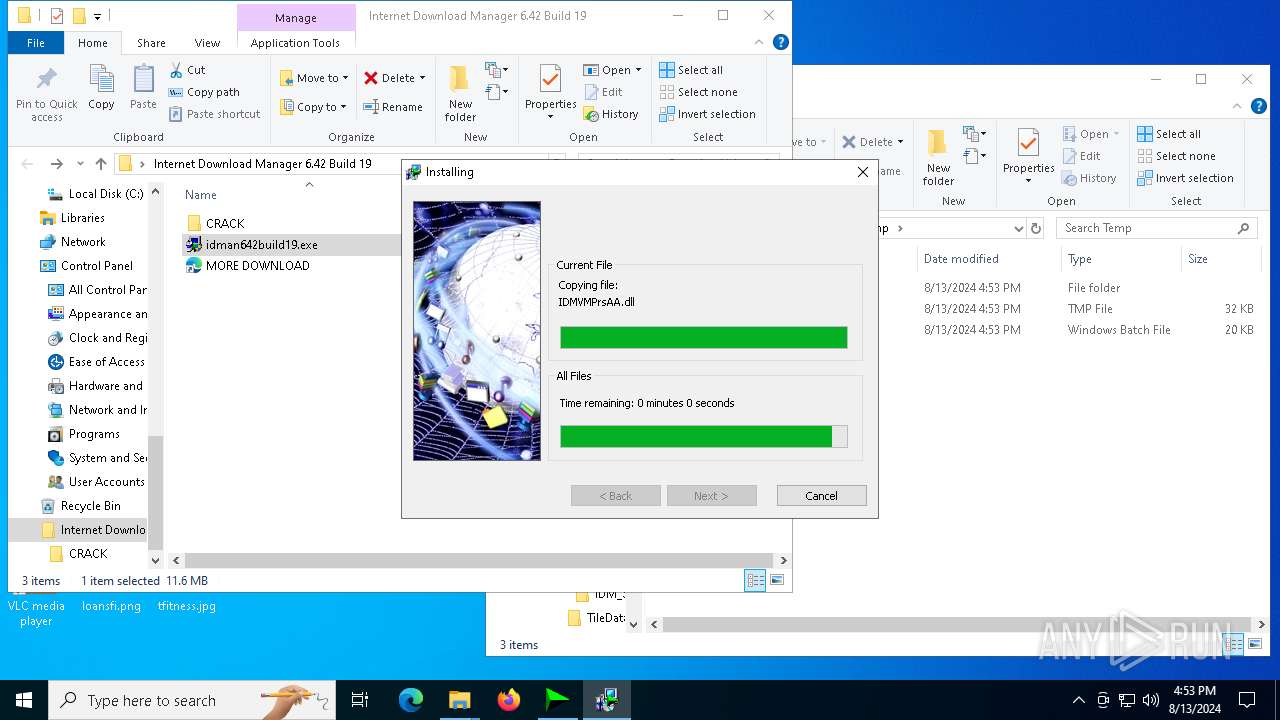Select Local Disk (C:) in navigation tree

coord(105,194)
